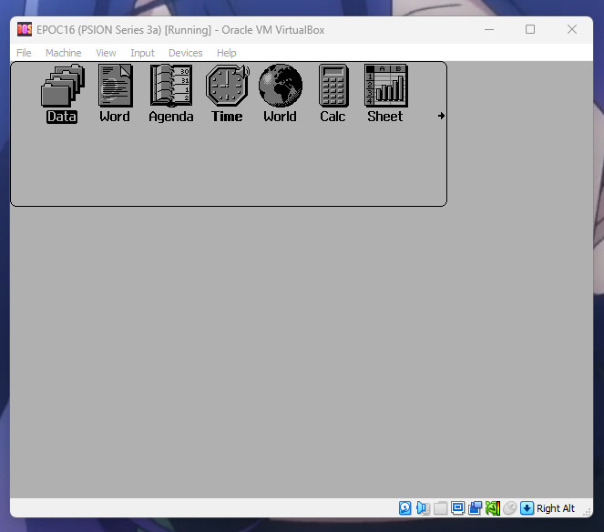604x532 pixels.
Task: Click the World text label
Action: [x=280, y=116]
